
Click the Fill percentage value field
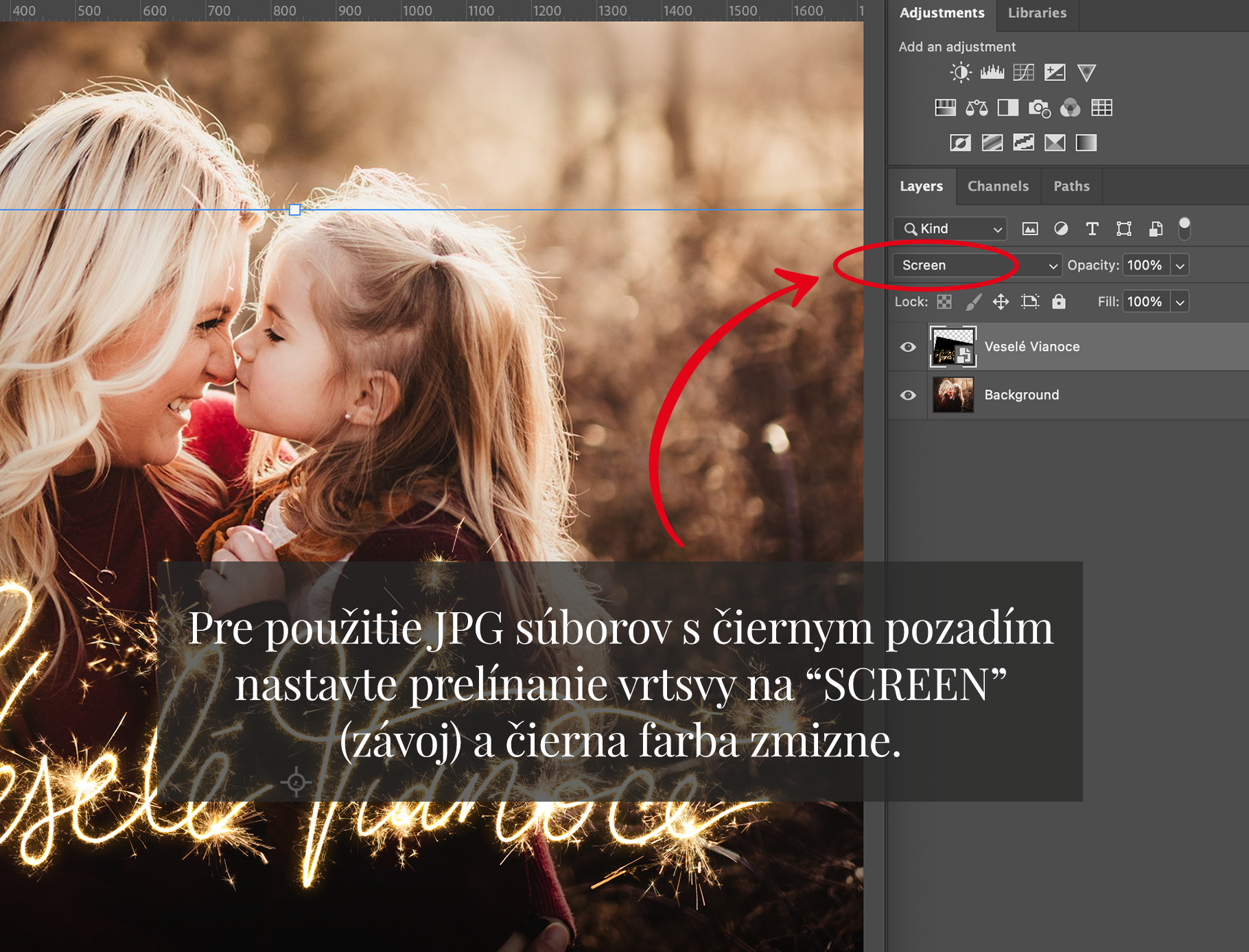click(x=1144, y=301)
